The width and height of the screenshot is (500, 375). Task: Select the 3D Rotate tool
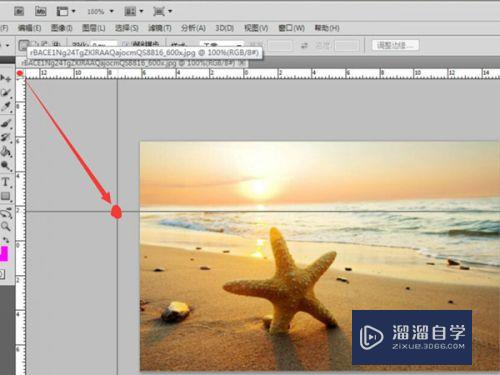click(6, 213)
